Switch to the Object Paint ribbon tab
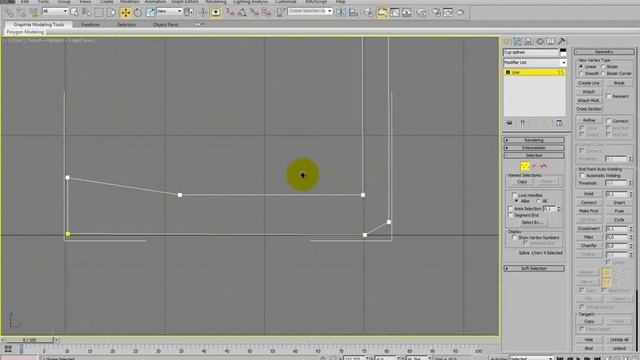Image resolution: width=640 pixels, height=360 pixels. (x=165, y=24)
